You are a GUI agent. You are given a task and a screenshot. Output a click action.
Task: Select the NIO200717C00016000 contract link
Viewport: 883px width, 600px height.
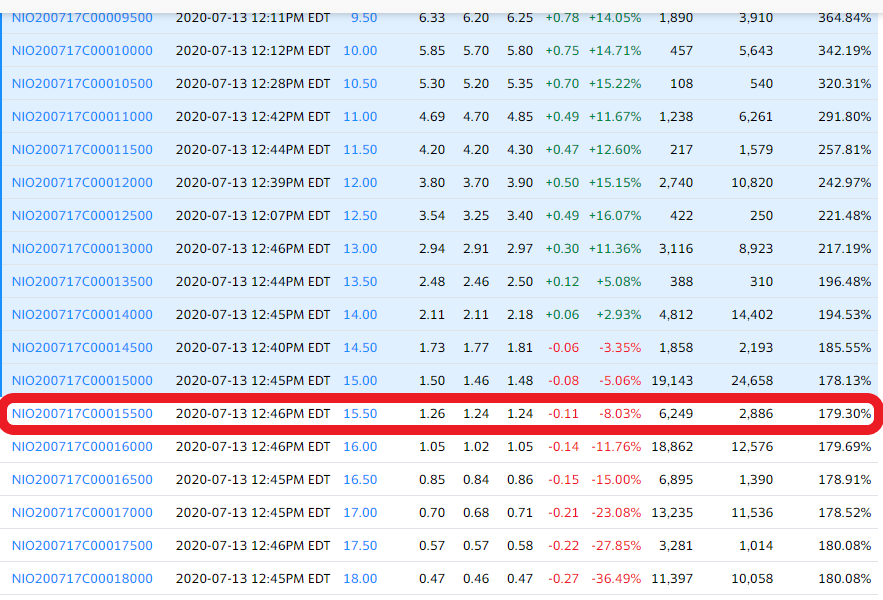click(x=82, y=447)
